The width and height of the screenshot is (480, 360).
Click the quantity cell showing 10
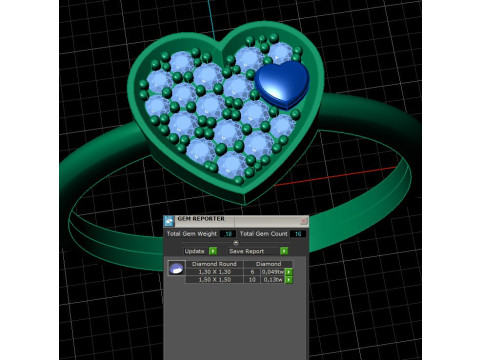click(252, 280)
